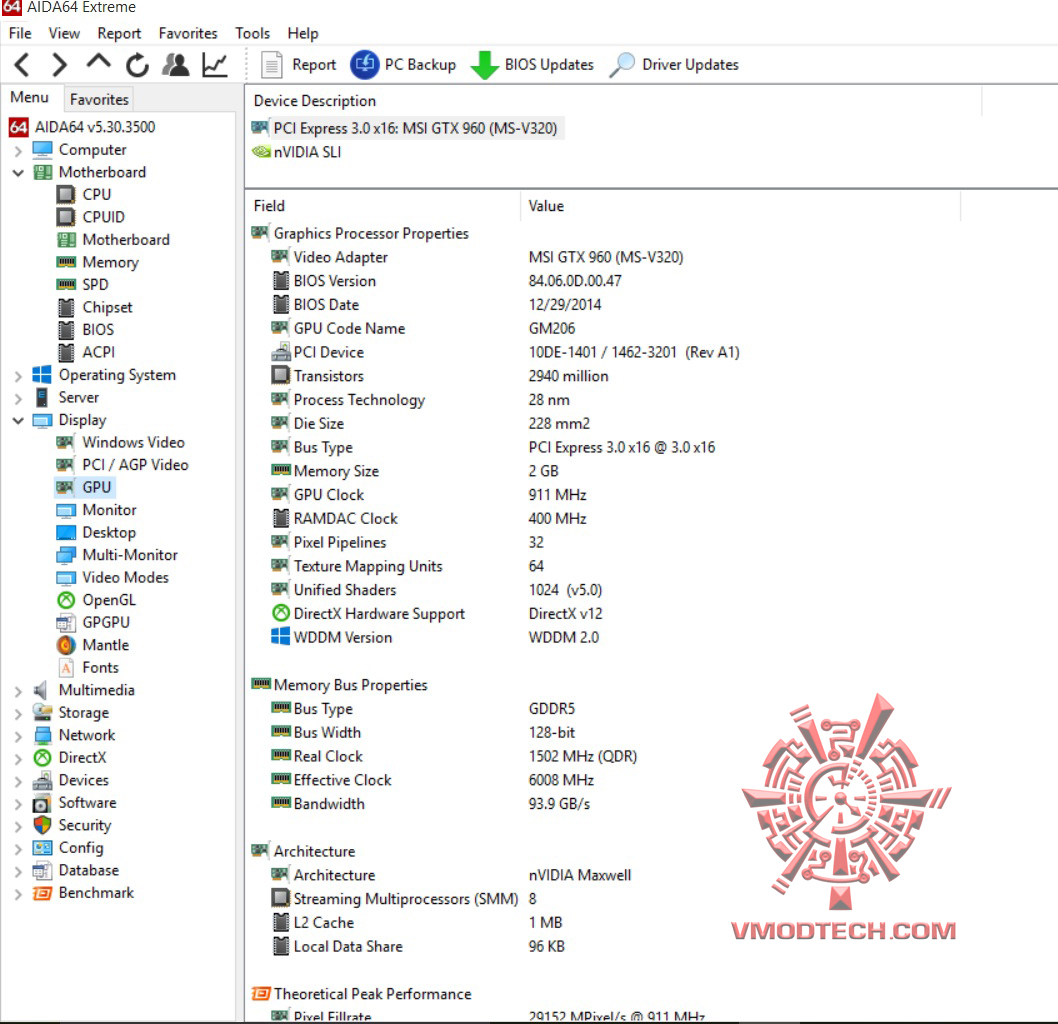The image size is (1058, 1024).
Task: Go back with the left arrow toolbar icon
Action: 22,65
